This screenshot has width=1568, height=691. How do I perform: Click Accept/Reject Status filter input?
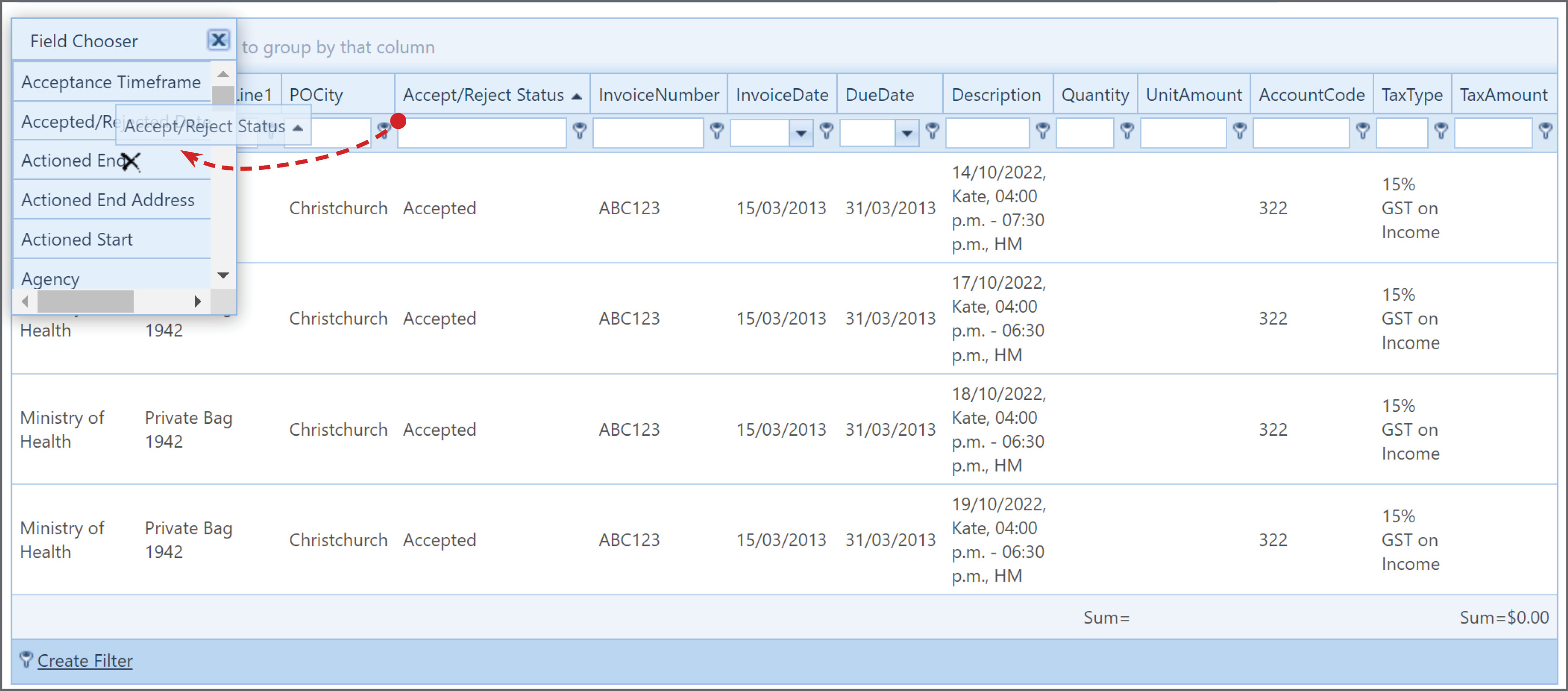[482, 133]
